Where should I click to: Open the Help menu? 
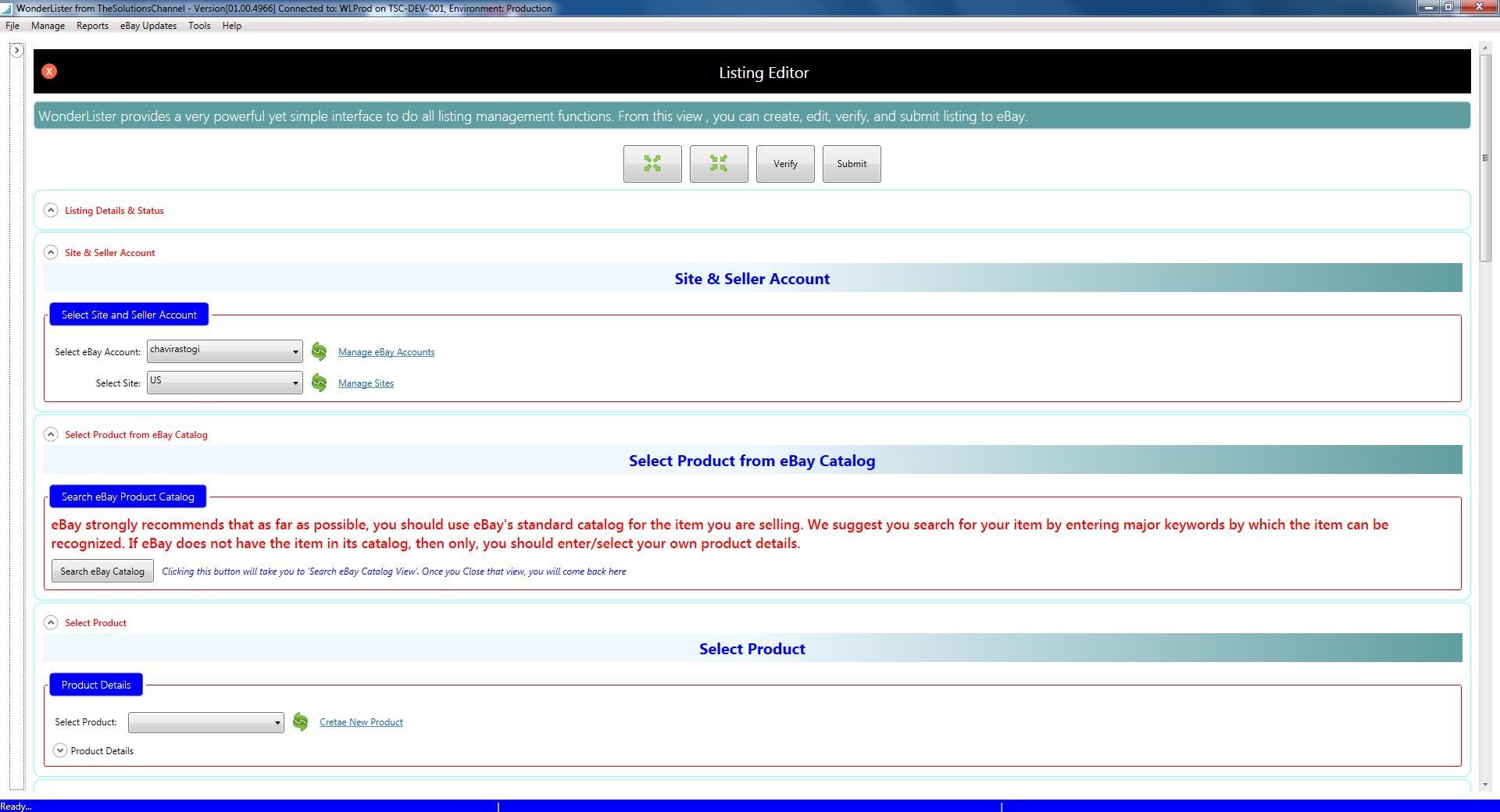click(x=232, y=26)
